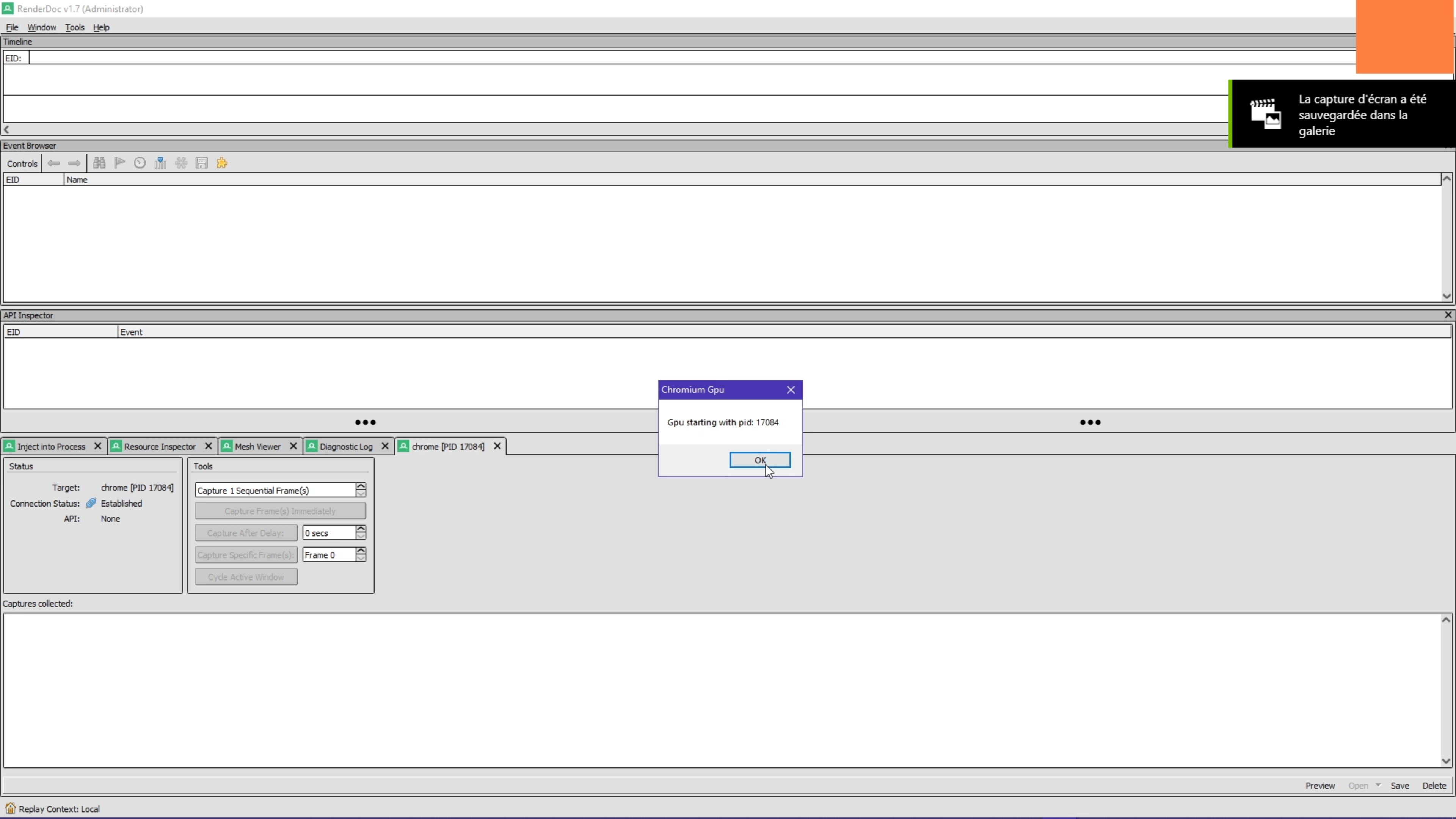Decrease the delay seconds spinner

pos(361,536)
